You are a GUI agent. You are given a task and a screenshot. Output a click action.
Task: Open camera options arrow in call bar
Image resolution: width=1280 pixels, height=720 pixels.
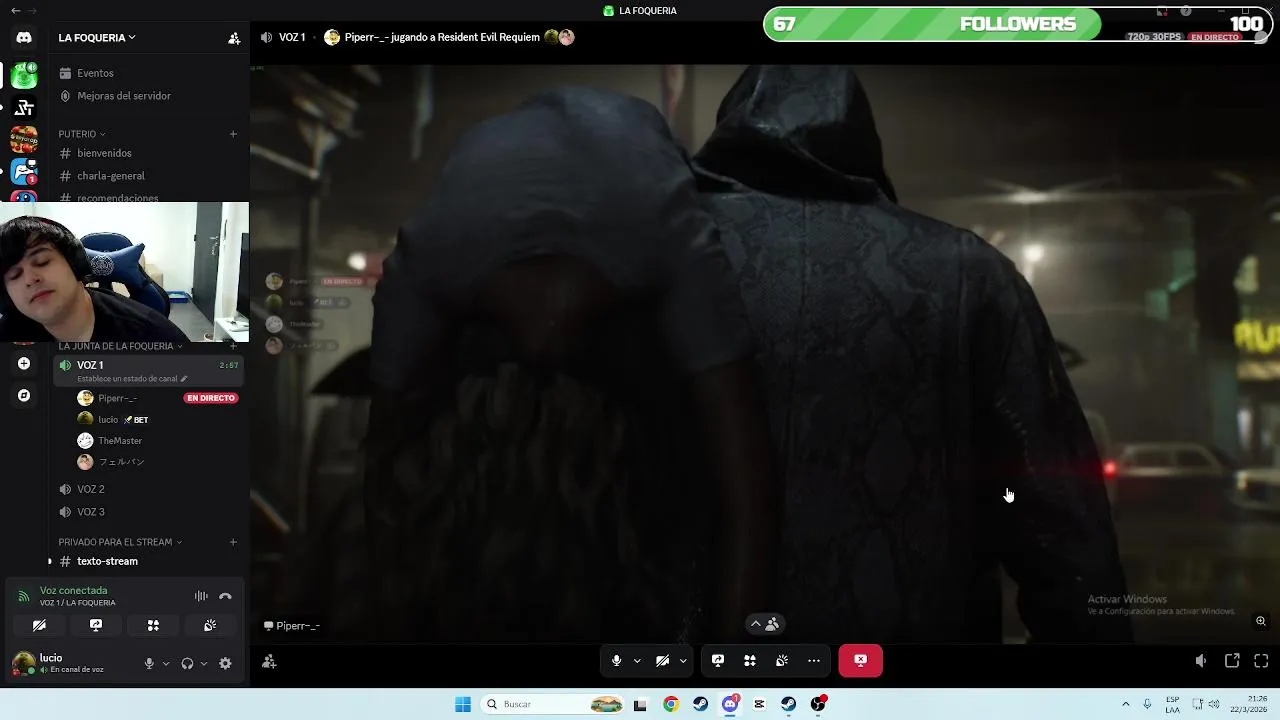tap(683, 661)
